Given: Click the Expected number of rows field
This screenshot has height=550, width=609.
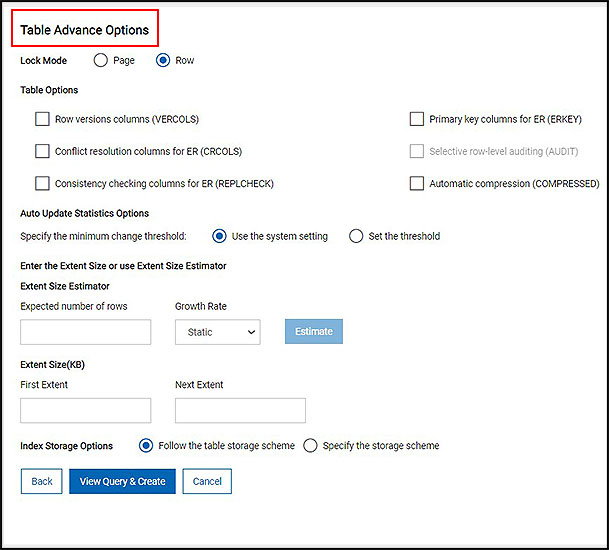Looking at the screenshot, I should (85, 332).
